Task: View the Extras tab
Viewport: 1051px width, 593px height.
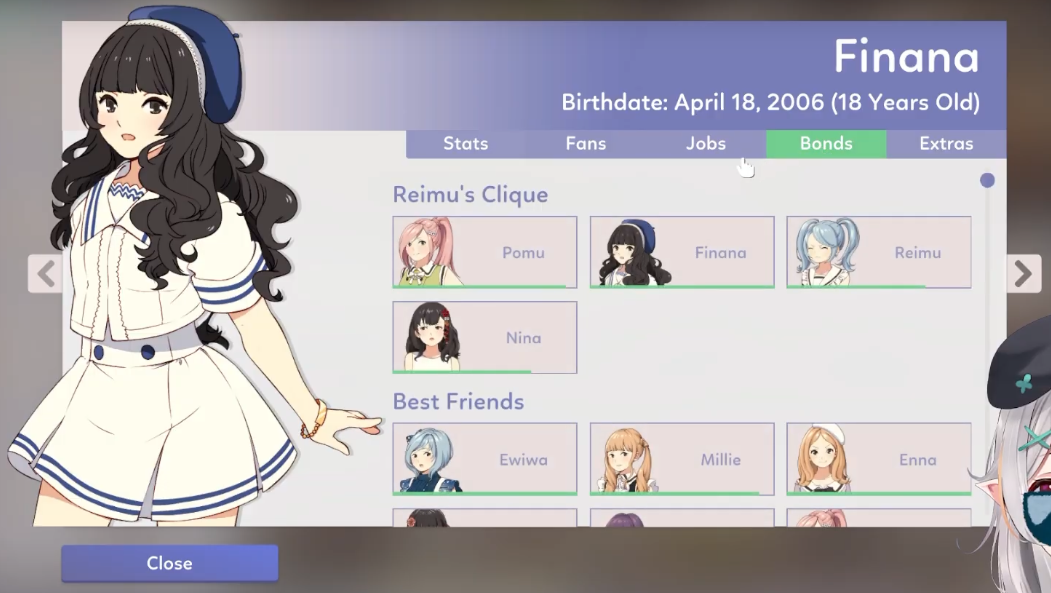Action: coord(946,143)
